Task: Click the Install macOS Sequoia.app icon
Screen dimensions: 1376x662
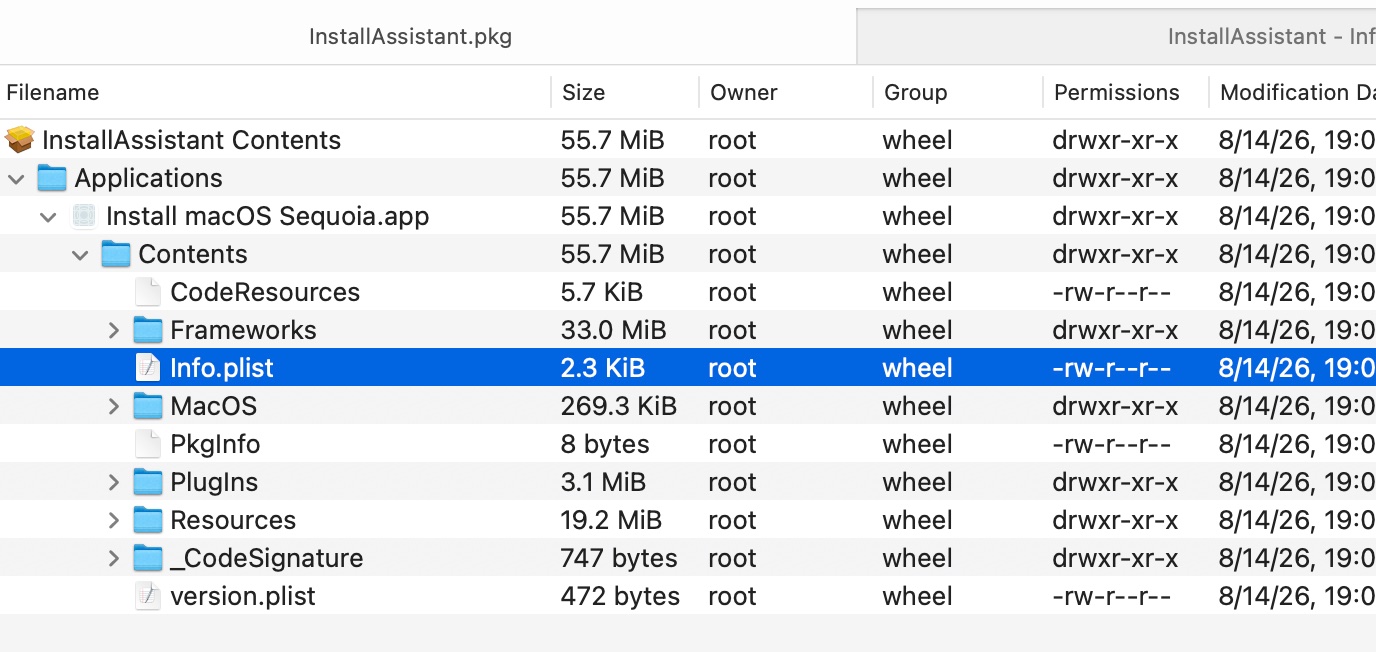Action: [x=85, y=216]
